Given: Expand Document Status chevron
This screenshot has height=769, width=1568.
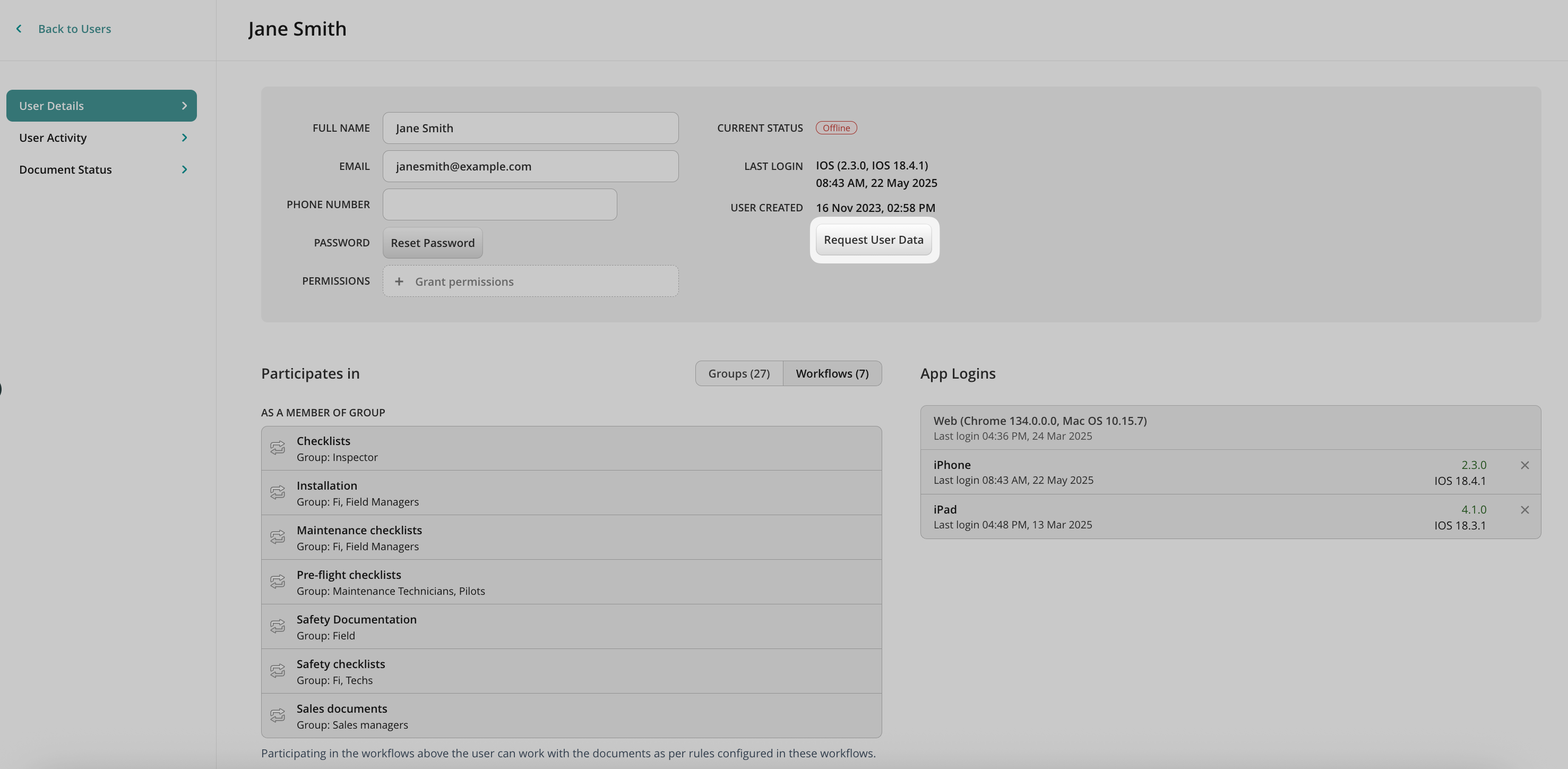Looking at the screenshot, I should [184, 169].
